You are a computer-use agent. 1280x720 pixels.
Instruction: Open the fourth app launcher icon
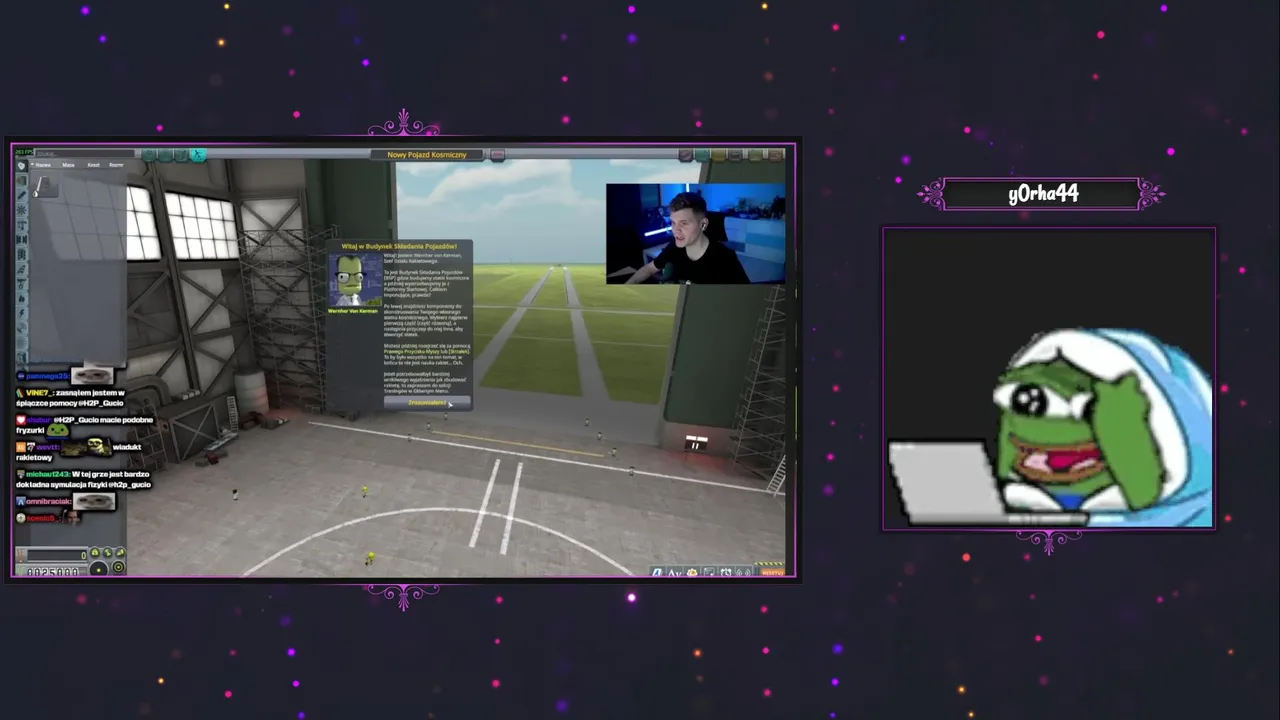pyautogui.click(x=709, y=572)
